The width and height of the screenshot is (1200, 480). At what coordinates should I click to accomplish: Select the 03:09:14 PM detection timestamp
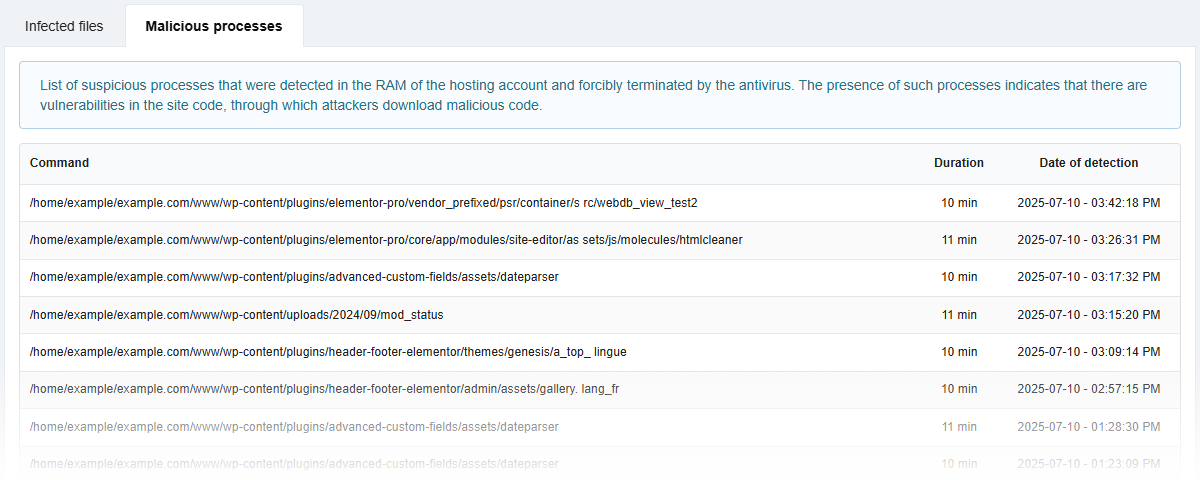click(1088, 352)
